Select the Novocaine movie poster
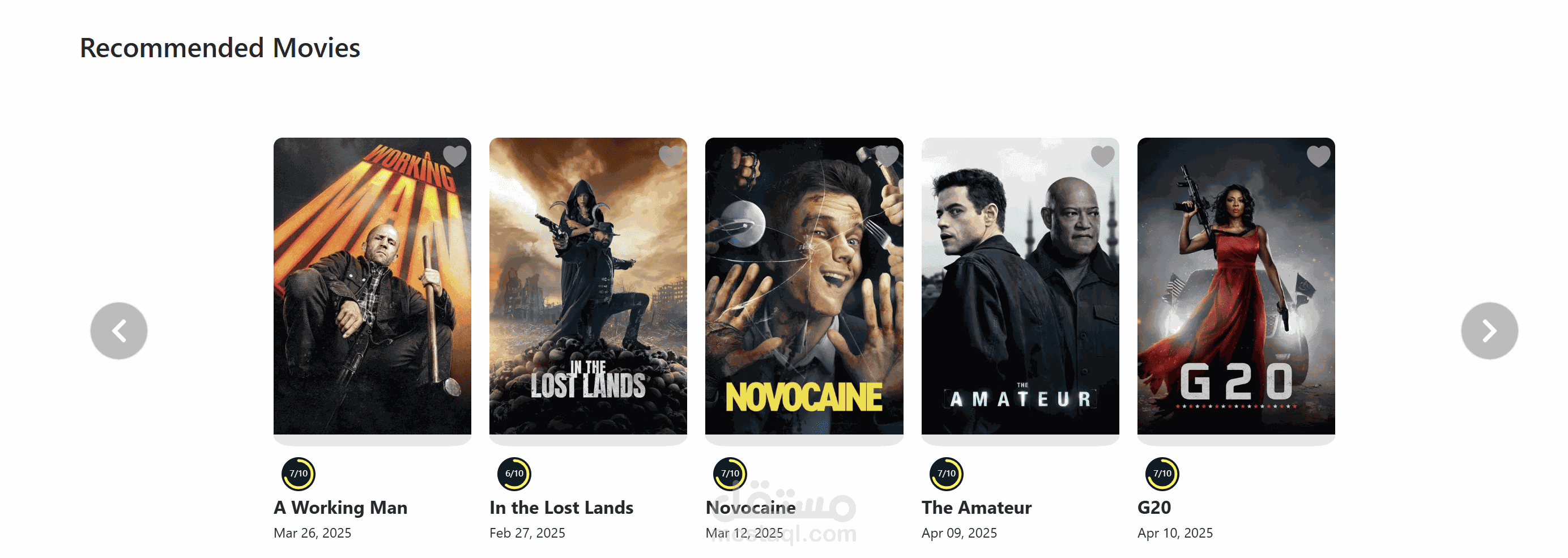Screen dimensions: 1568x558 pyautogui.click(x=804, y=286)
